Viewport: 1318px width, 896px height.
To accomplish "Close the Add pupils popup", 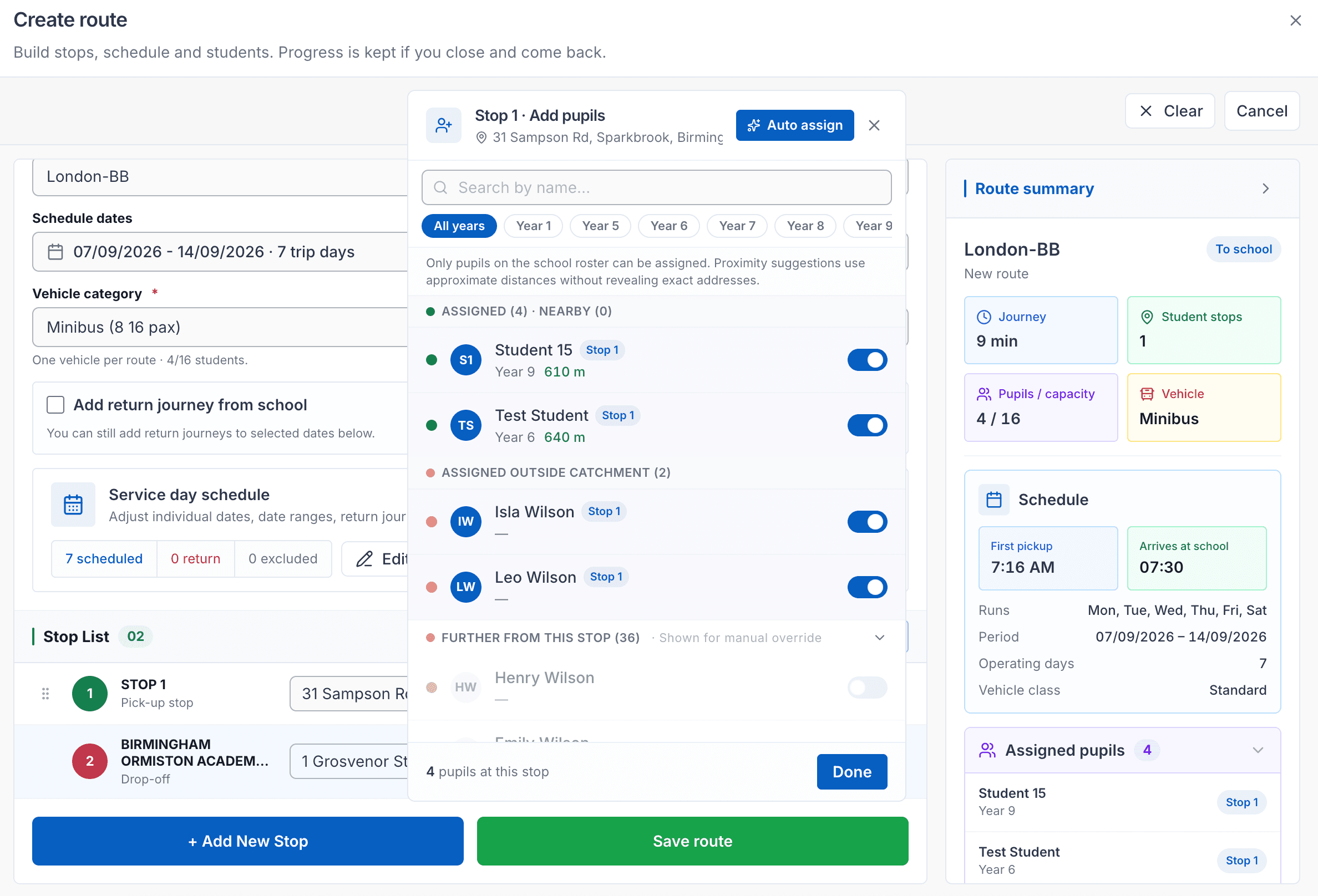I will [x=874, y=125].
